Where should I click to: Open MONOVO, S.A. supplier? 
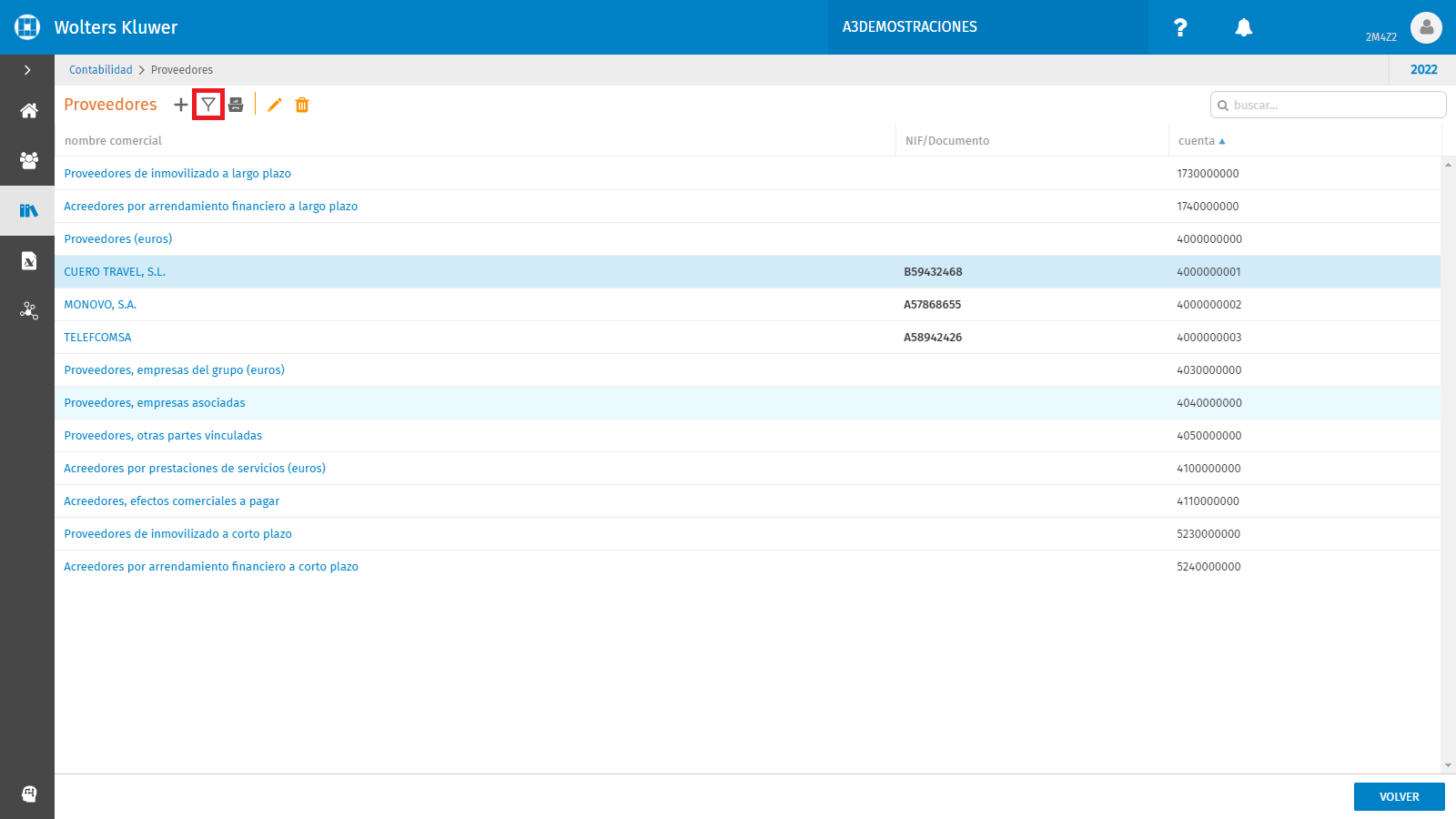(x=100, y=305)
